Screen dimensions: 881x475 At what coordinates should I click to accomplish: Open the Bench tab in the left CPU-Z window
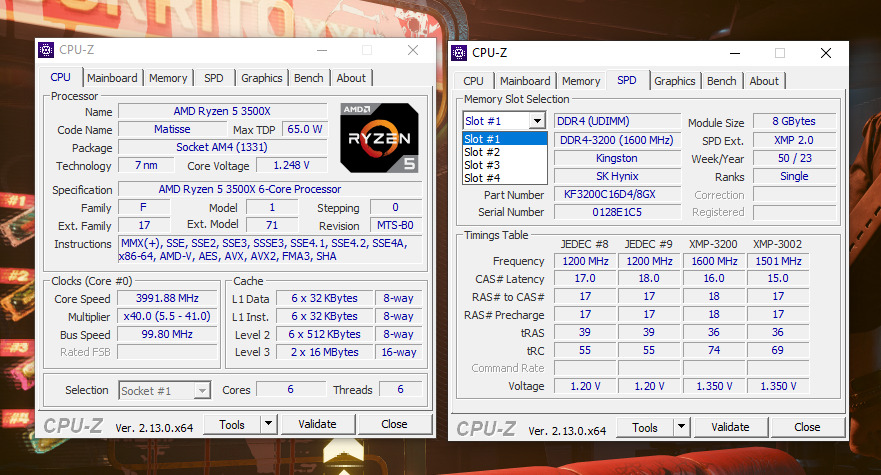pos(308,78)
